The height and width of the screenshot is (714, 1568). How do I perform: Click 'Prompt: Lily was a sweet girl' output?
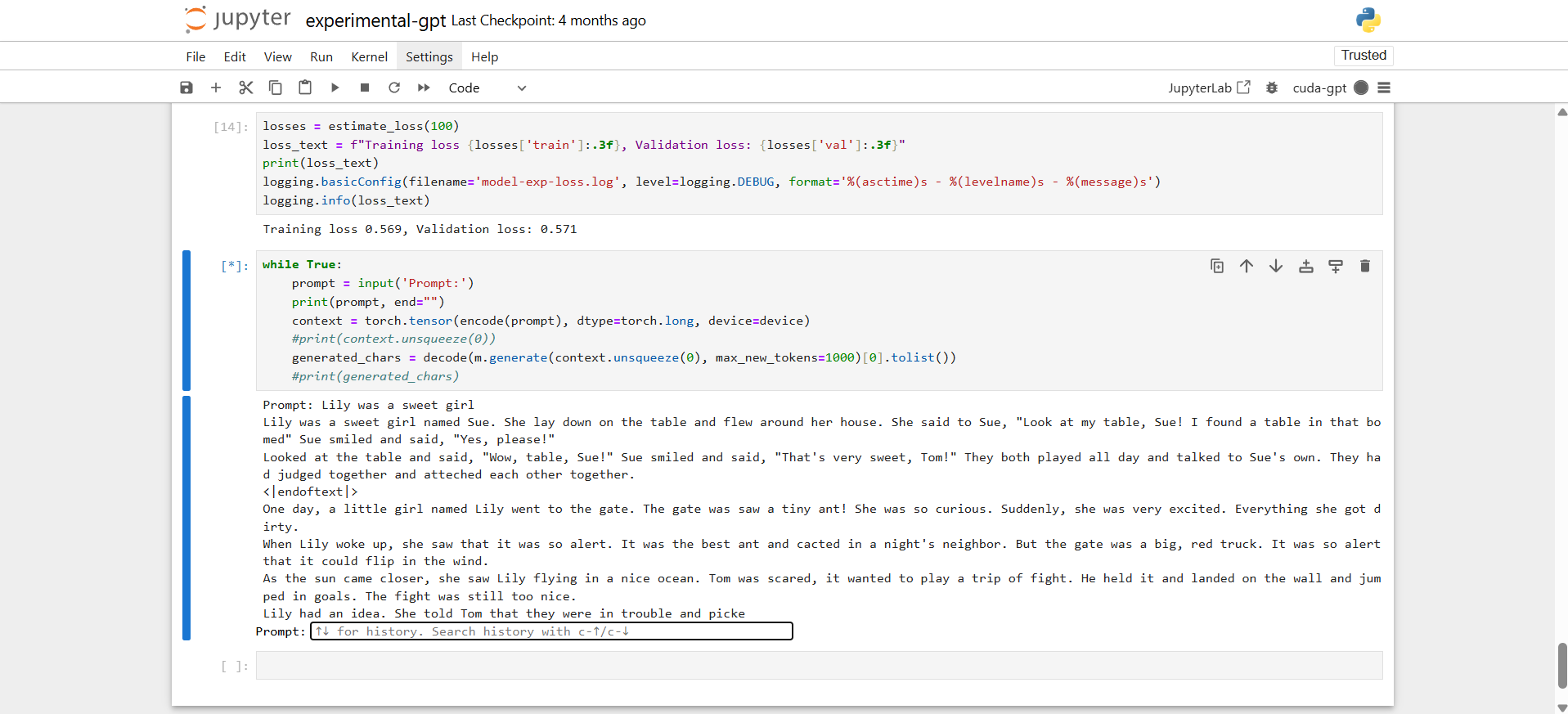(x=368, y=405)
